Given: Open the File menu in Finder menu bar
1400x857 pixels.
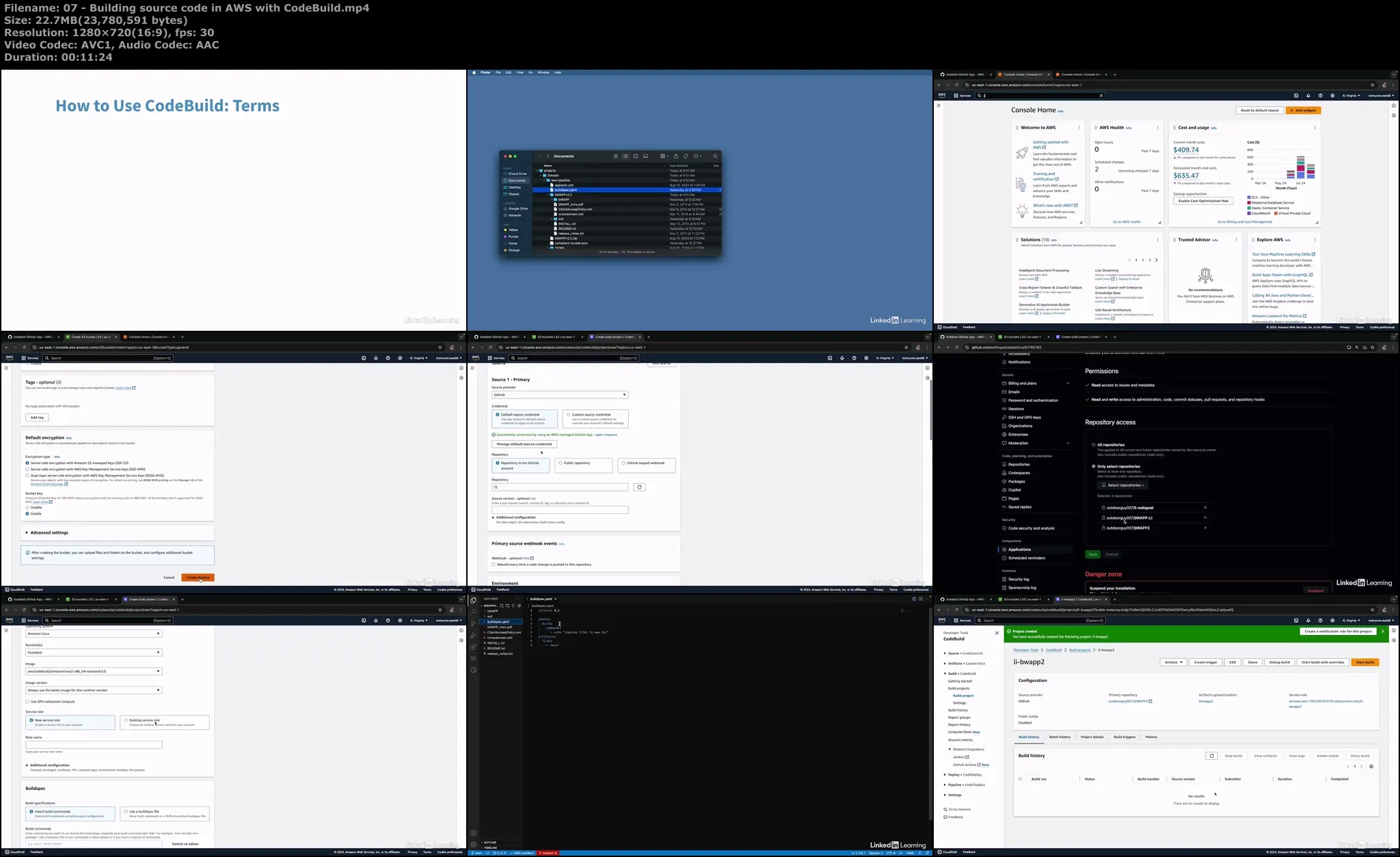Looking at the screenshot, I should [498, 72].
